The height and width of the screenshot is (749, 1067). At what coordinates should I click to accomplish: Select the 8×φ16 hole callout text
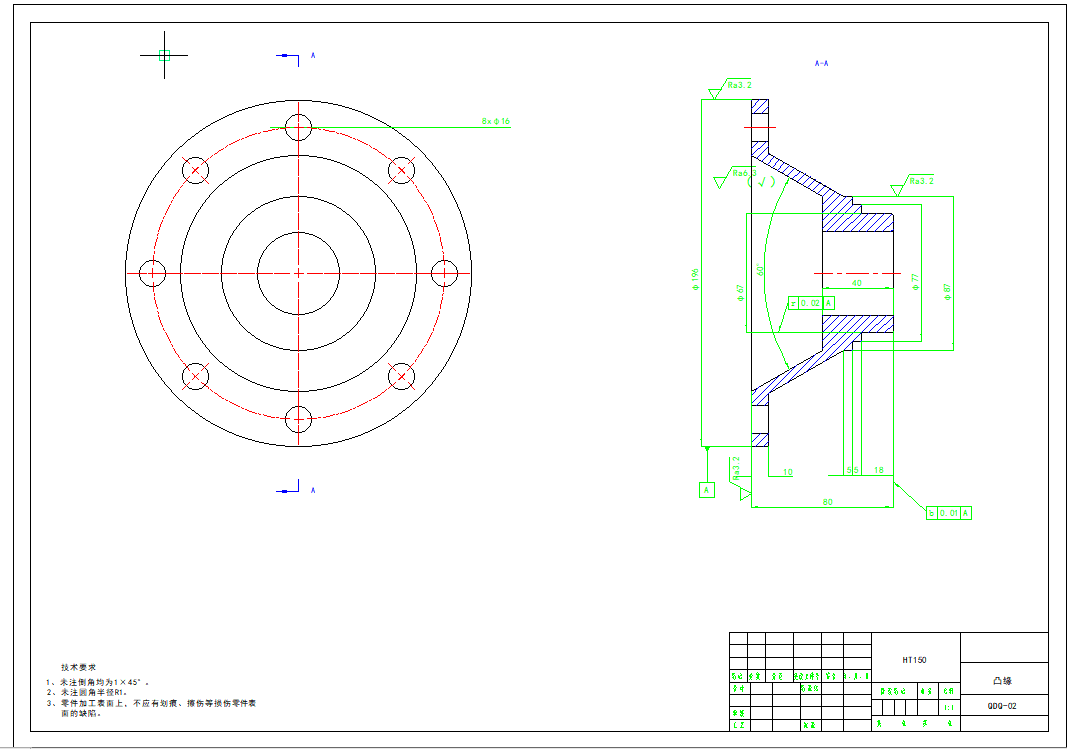tap(495, 122)
